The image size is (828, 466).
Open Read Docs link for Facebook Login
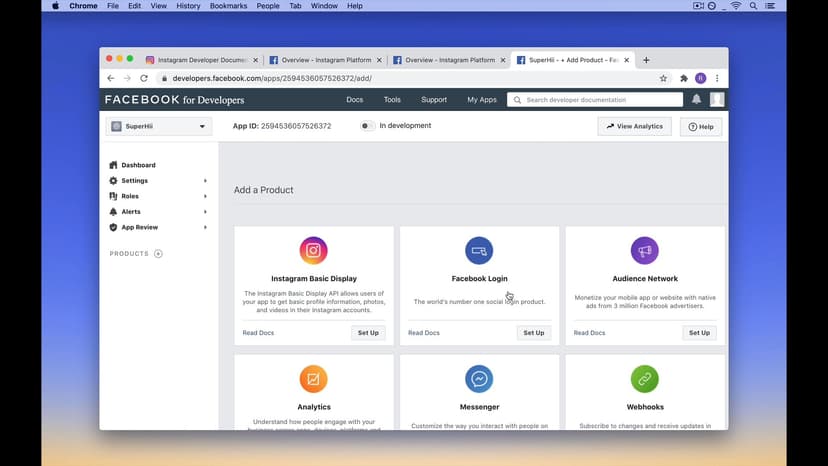click(423, 333)
